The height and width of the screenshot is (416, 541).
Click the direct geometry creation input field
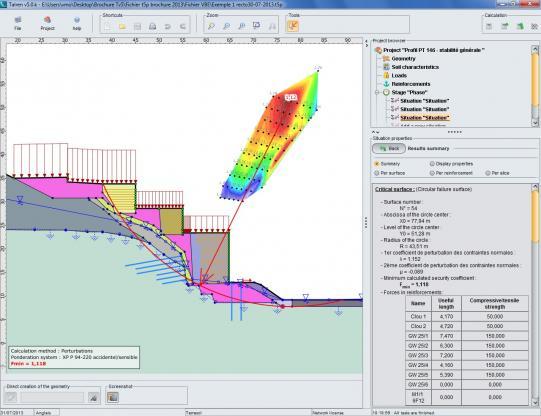52,397
